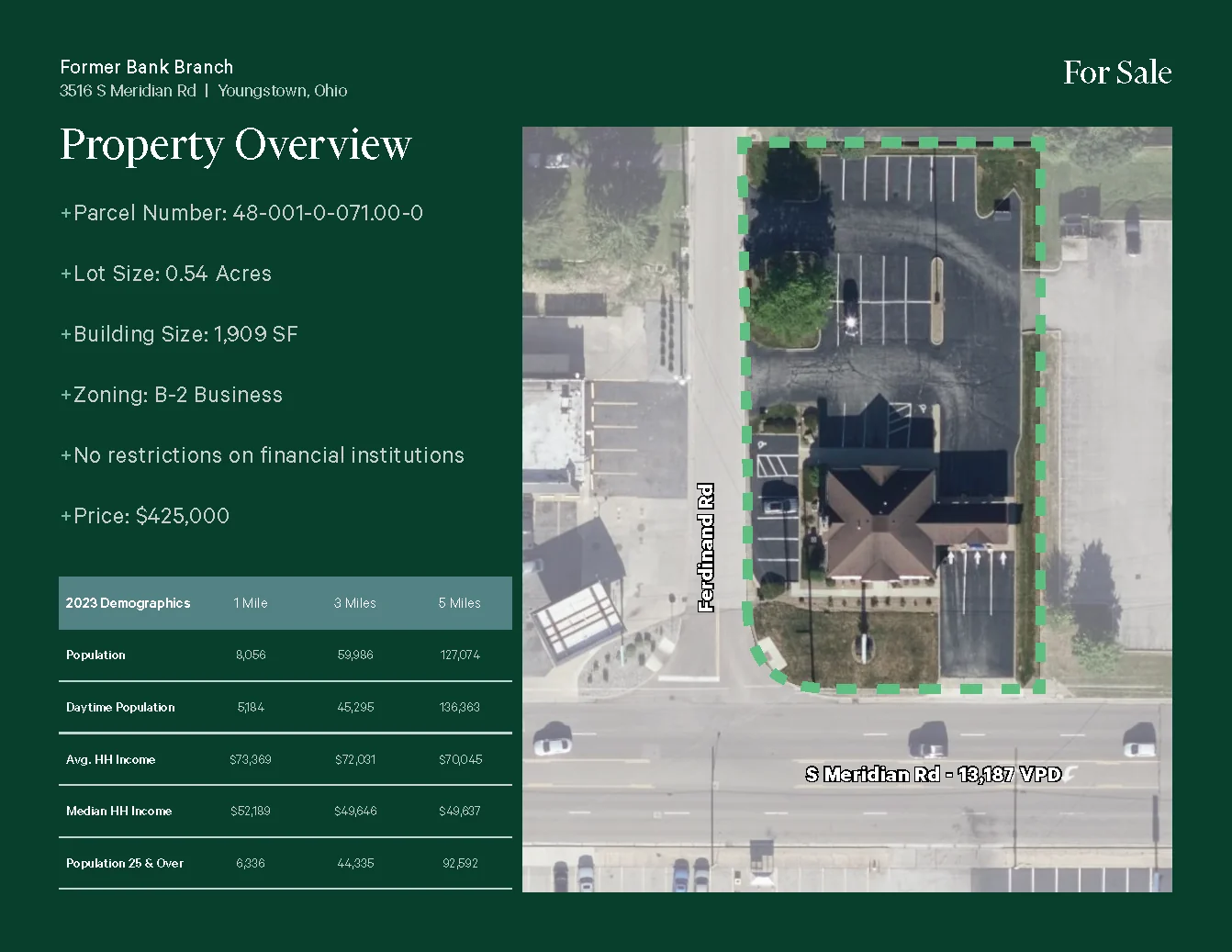Select the median income value $49,637
Screen dimensions: 1232x952
pyautogui.click(x=460, y=812)
